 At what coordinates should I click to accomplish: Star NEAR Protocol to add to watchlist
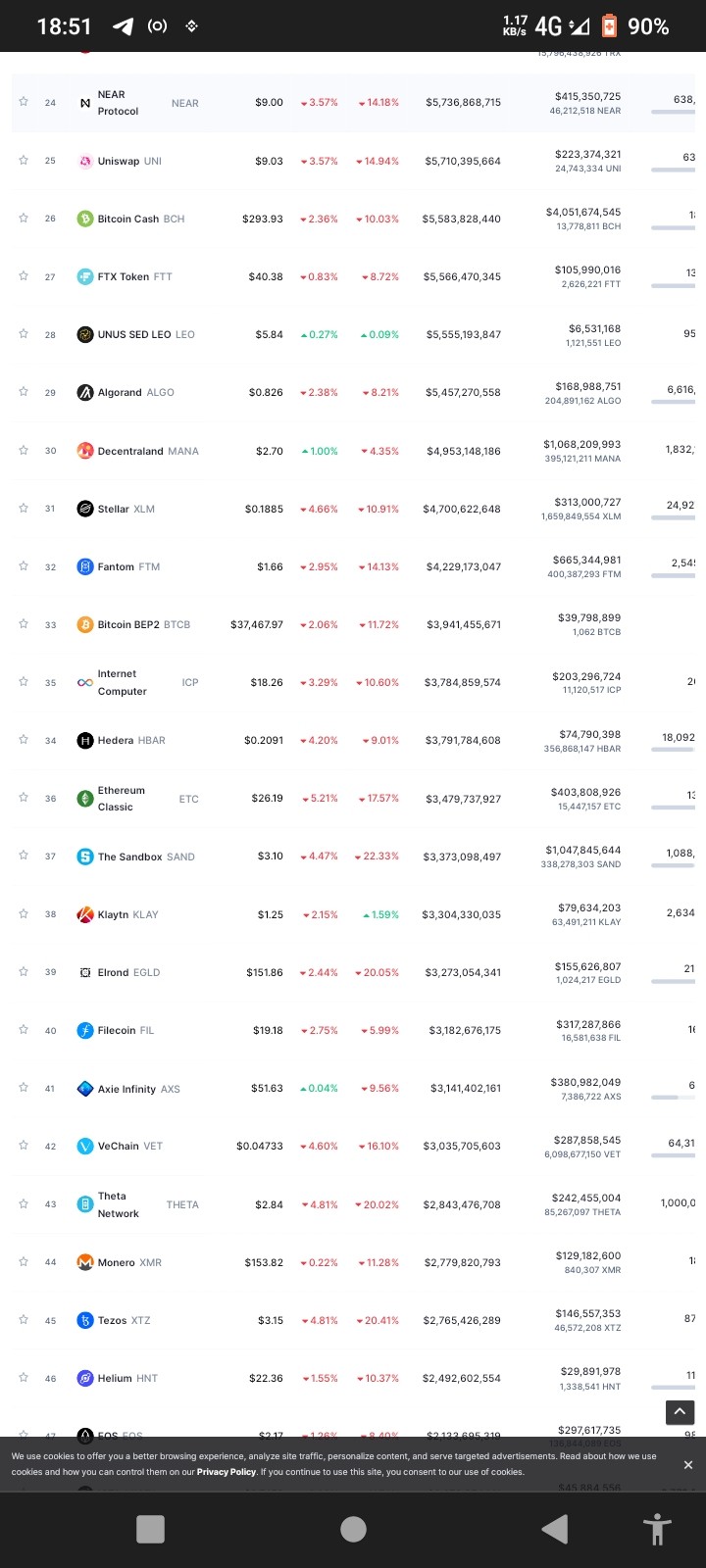point(24,102)
